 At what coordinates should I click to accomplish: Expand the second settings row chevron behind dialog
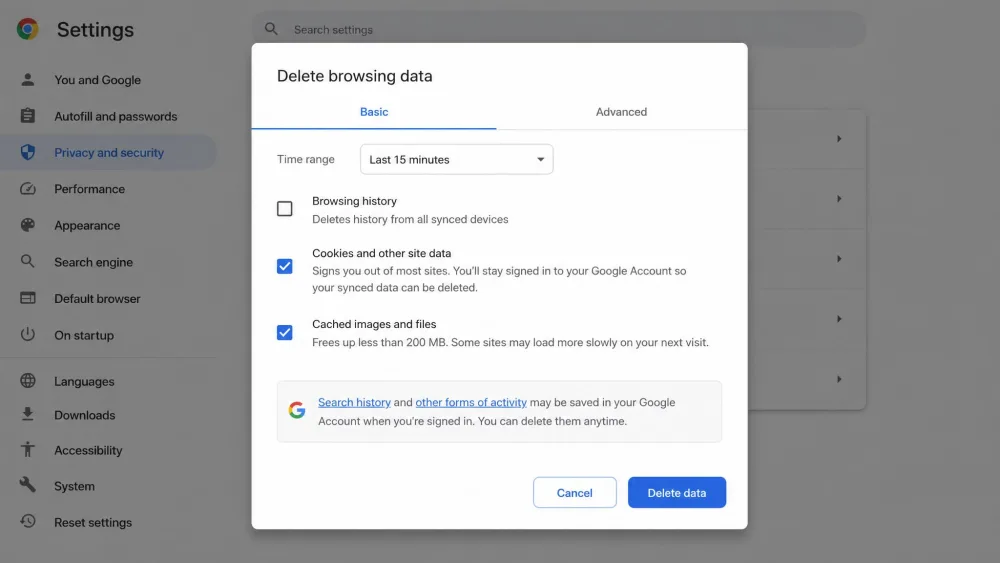pos(839,199)
